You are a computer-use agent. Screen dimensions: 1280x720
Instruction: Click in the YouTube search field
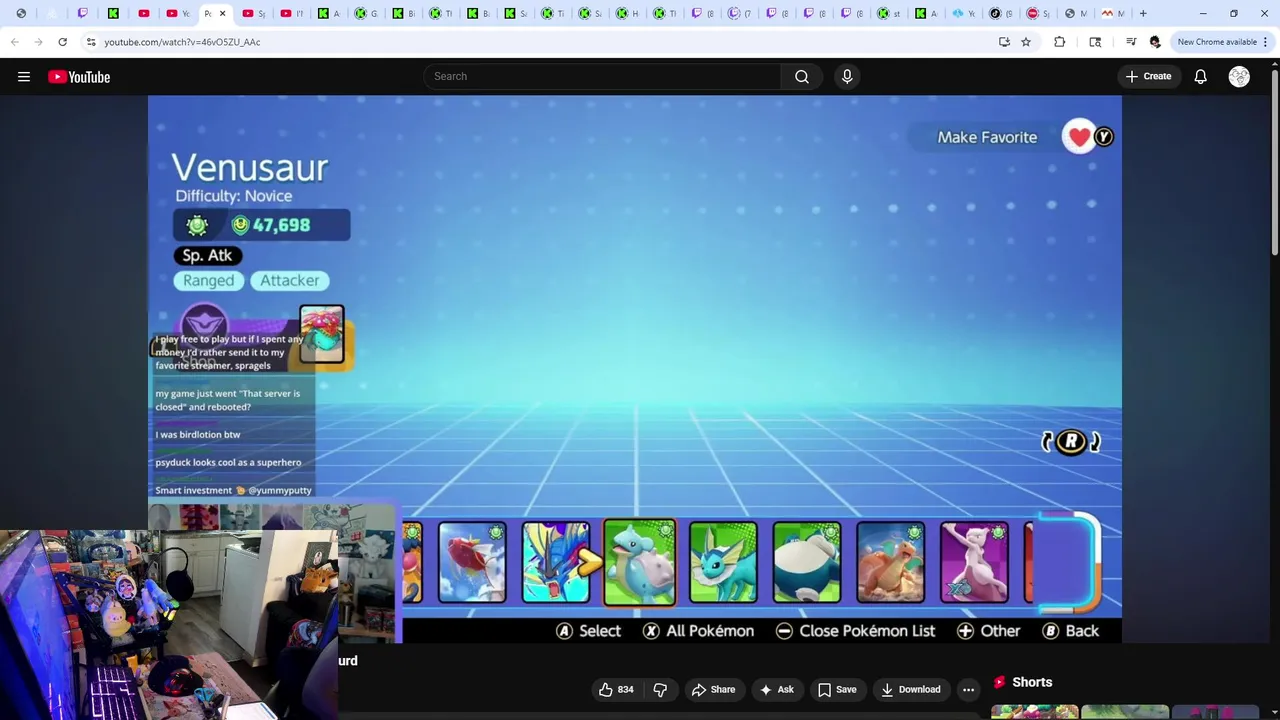tap(603, 77)
